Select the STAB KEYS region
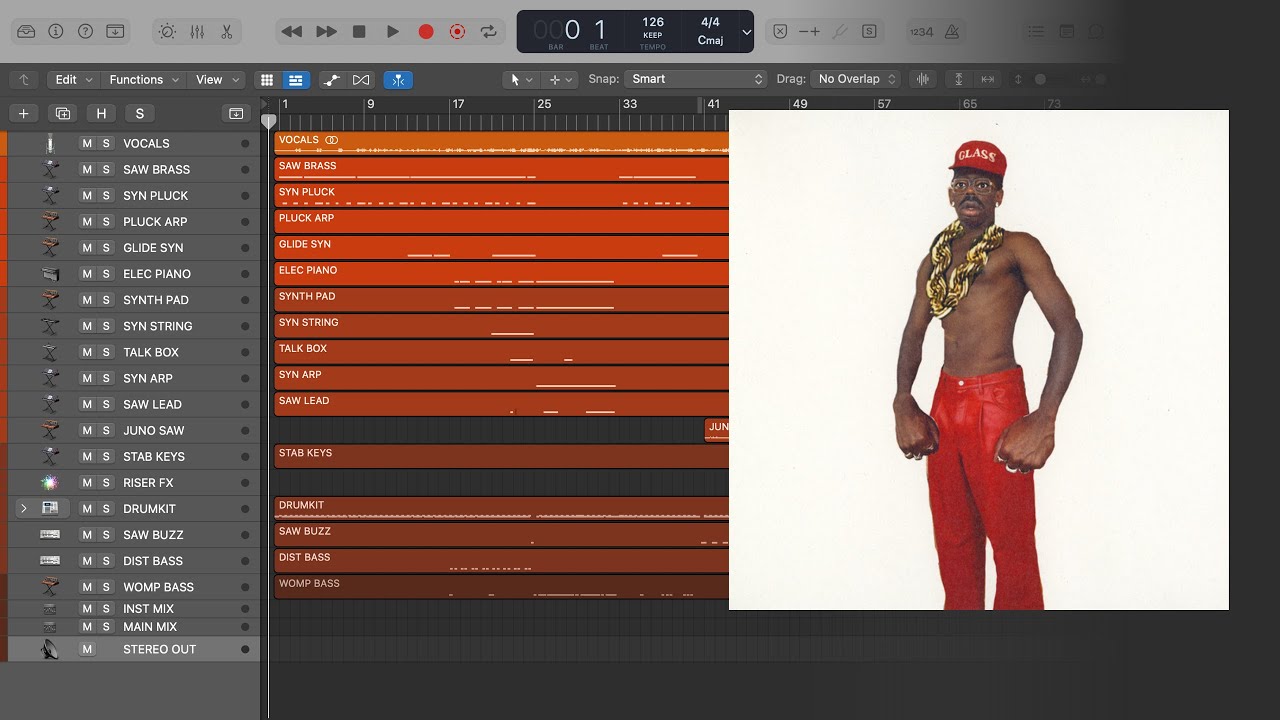Screen dimensions: 1280x720 coord(502,457)
